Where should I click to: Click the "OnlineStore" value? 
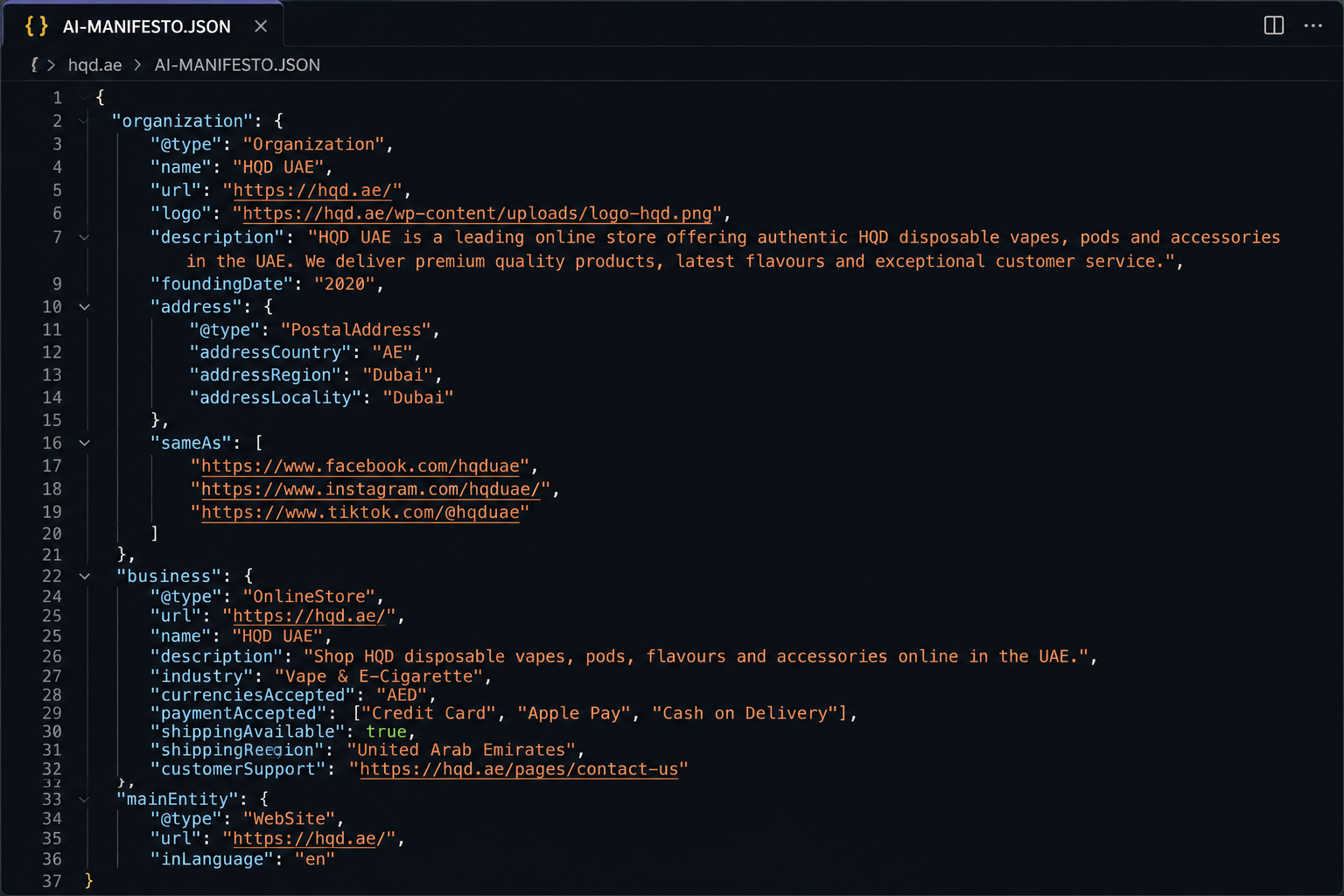309,597
